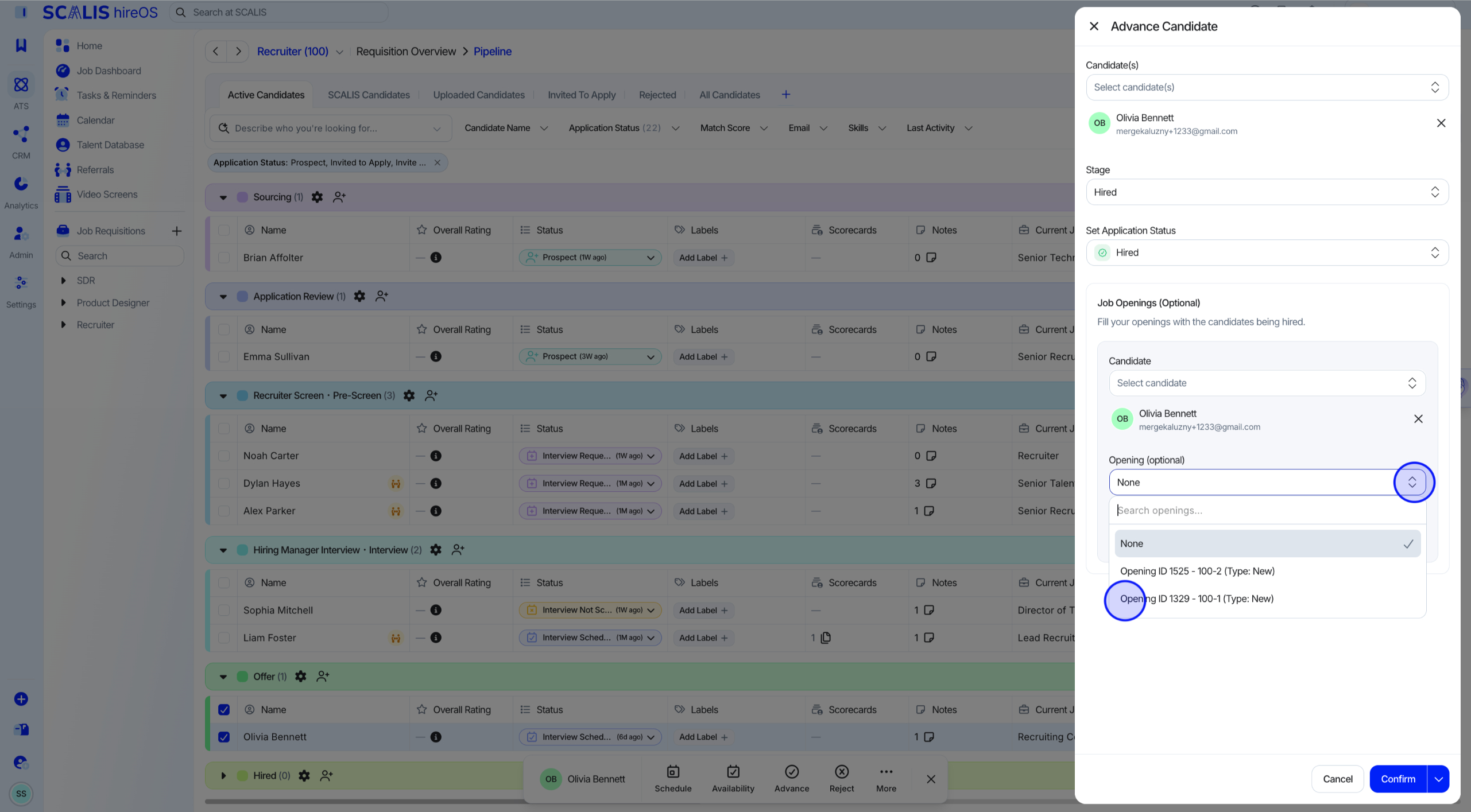Click the Sourcing stage settings gear
The height and width of the screenshot is (812, 1471).
coord(317,197)
